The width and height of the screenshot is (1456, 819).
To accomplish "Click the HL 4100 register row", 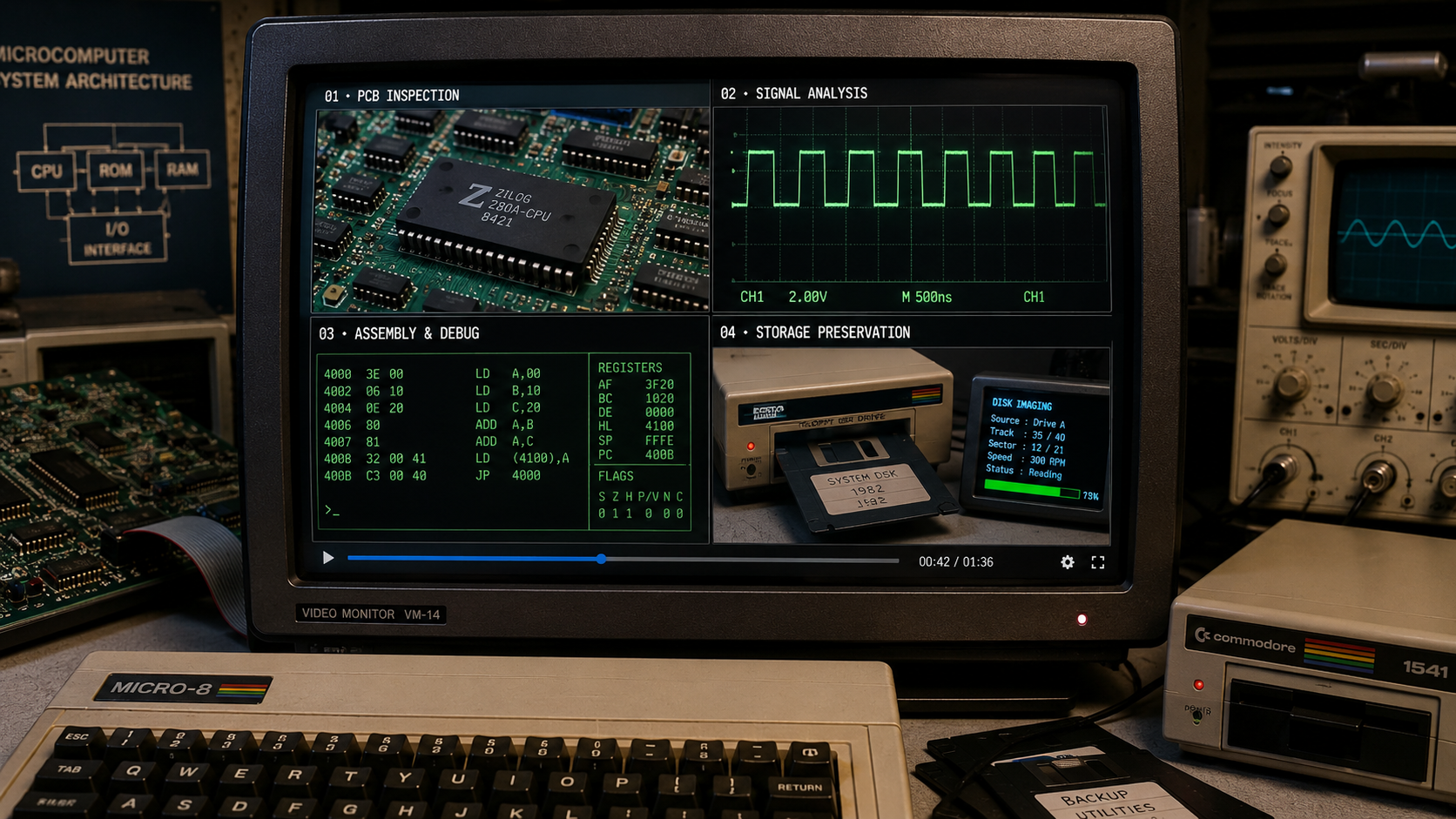I will (636, 426).
